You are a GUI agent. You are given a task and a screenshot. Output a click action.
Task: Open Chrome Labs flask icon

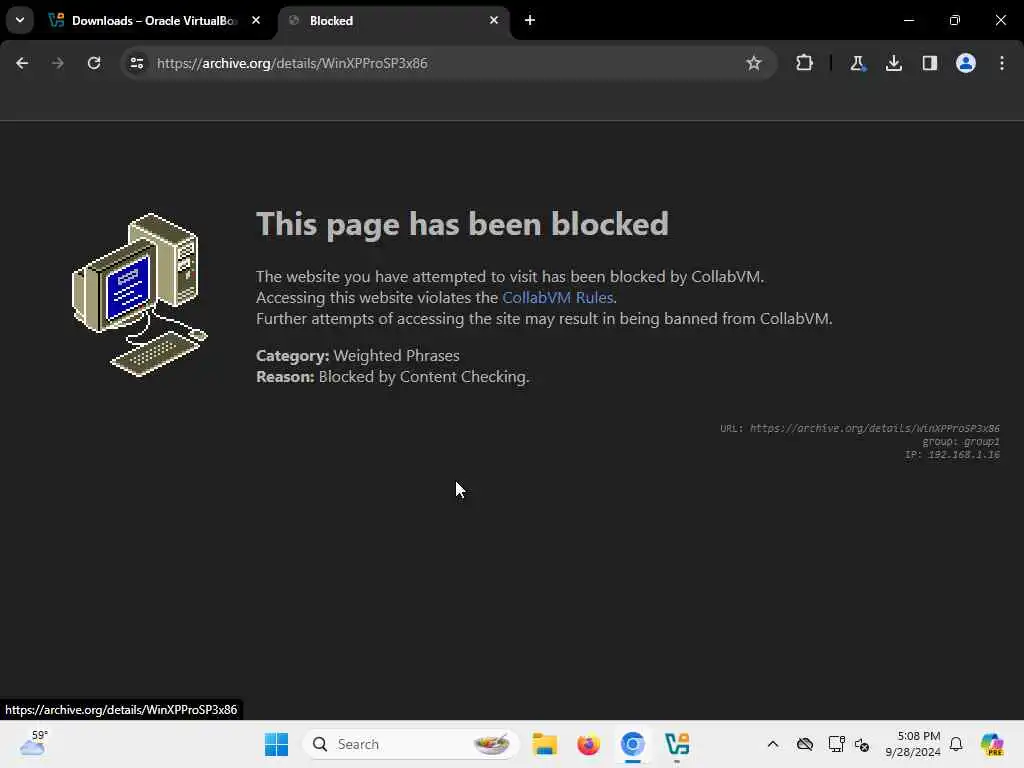[x=857, y=63]
